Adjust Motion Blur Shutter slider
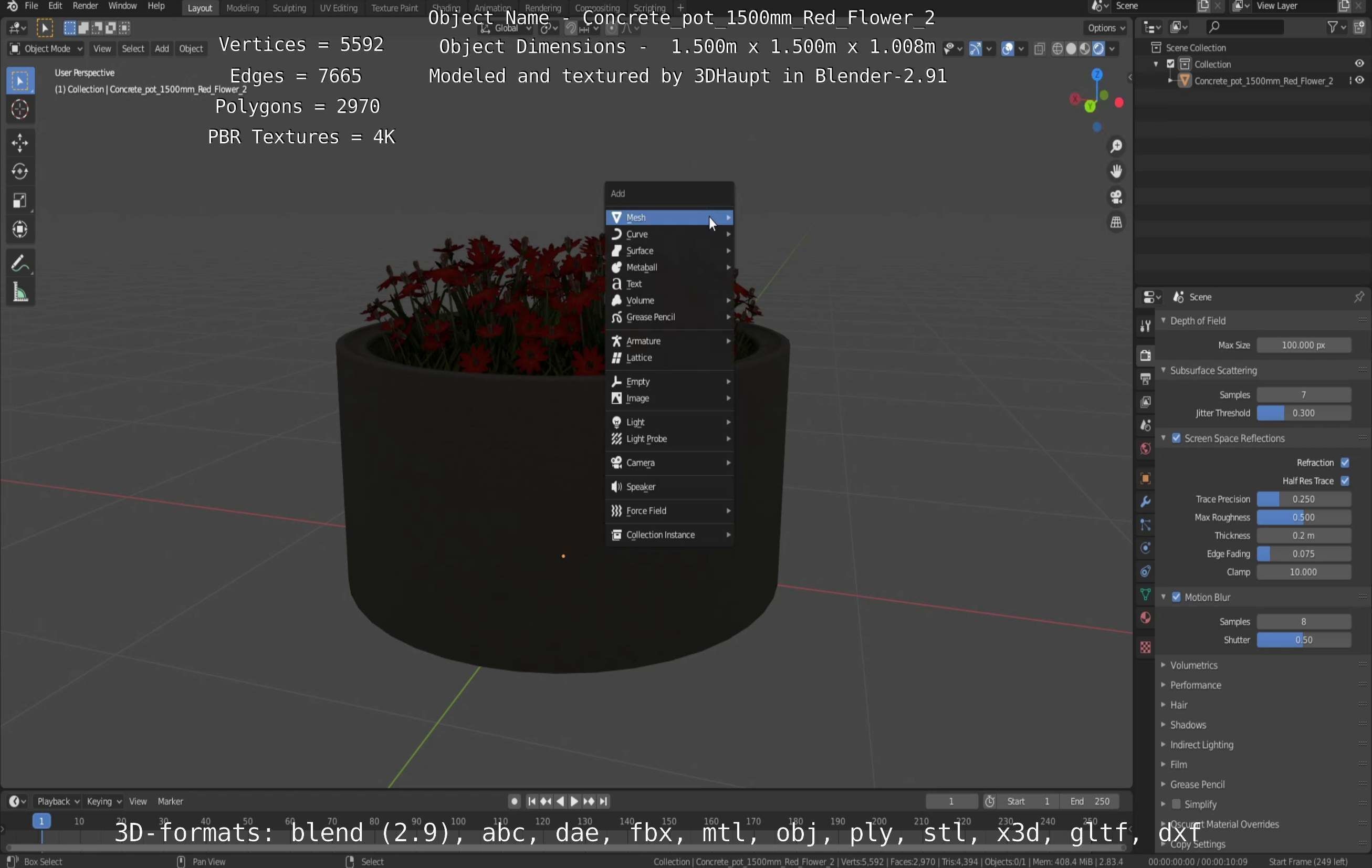Screen dimensions: 1372x868 1303,640
